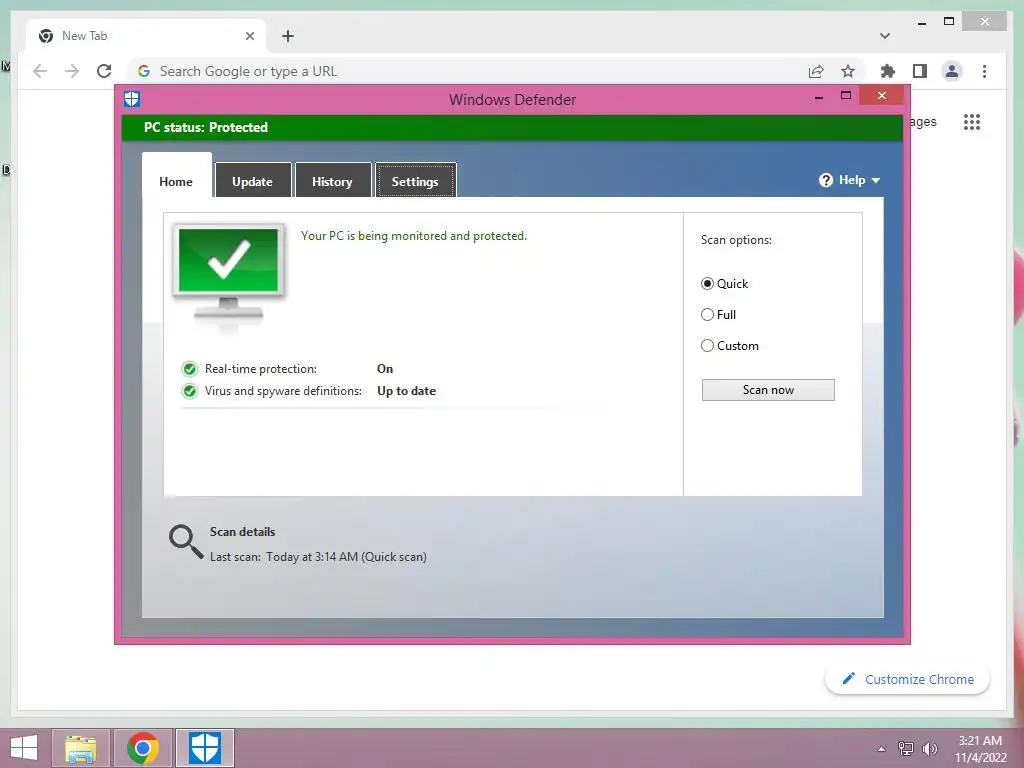This screenshot has height=768, width=1024.
Task: Click the share page icon in Chrome
Action: 816,71
